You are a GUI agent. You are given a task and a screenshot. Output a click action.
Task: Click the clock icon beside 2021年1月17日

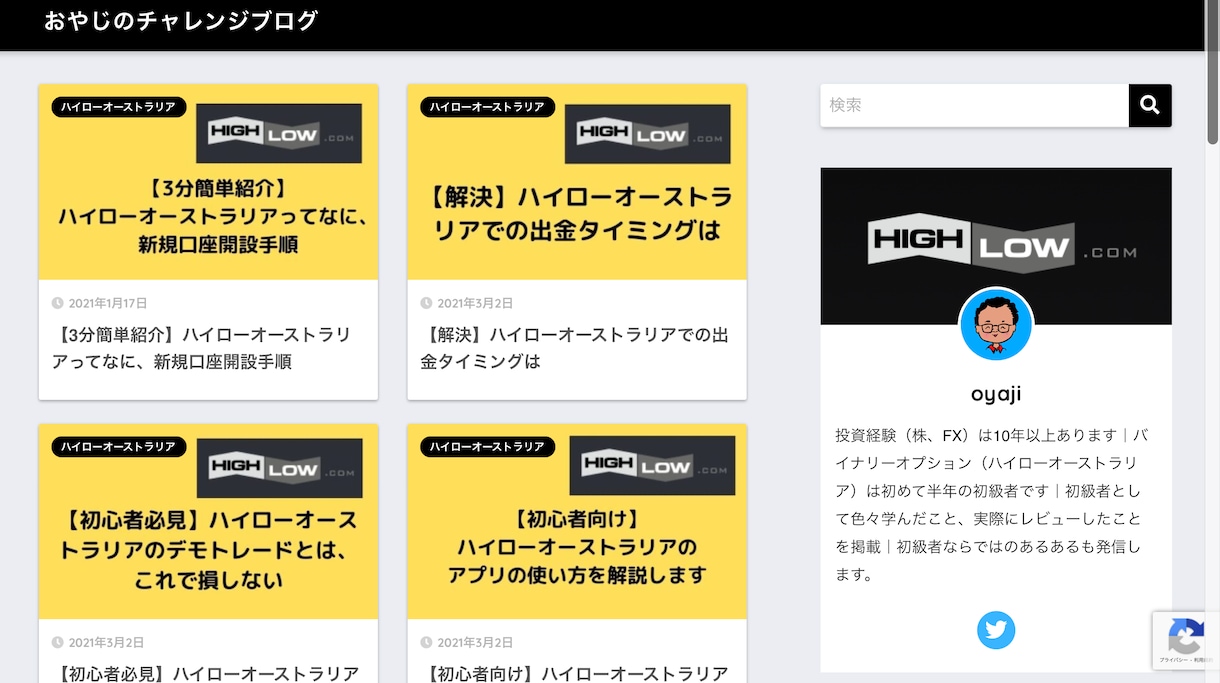click(58, 303)
